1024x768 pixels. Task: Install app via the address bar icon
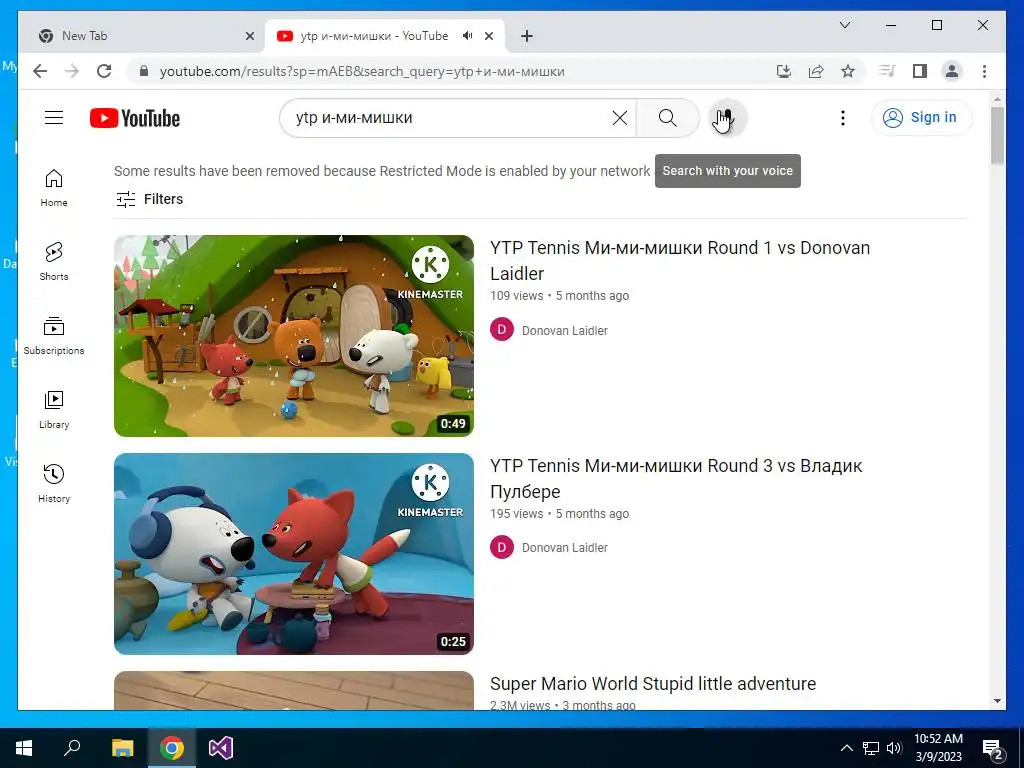point(784,71)
